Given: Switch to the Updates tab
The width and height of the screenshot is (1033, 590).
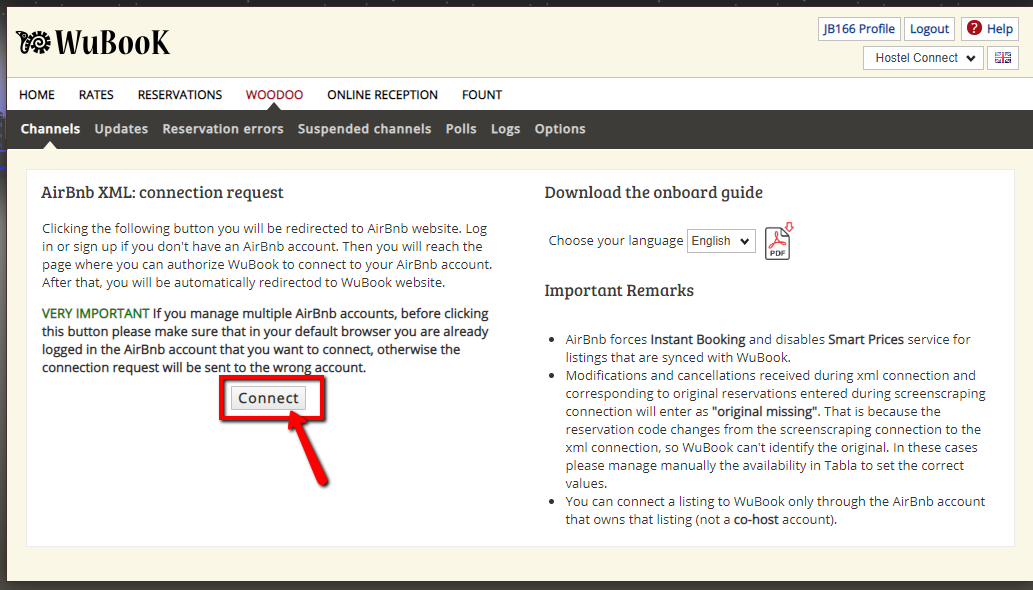Looking at the screenshot, I should (x=121, y=129).
